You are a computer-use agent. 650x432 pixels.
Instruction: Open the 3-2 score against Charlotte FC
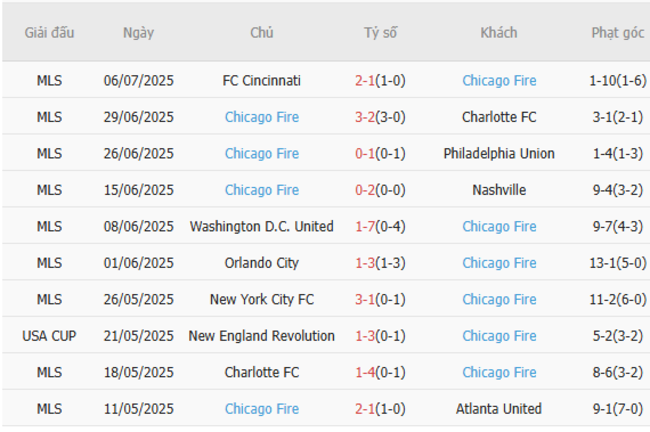click(x=365, y=117)
